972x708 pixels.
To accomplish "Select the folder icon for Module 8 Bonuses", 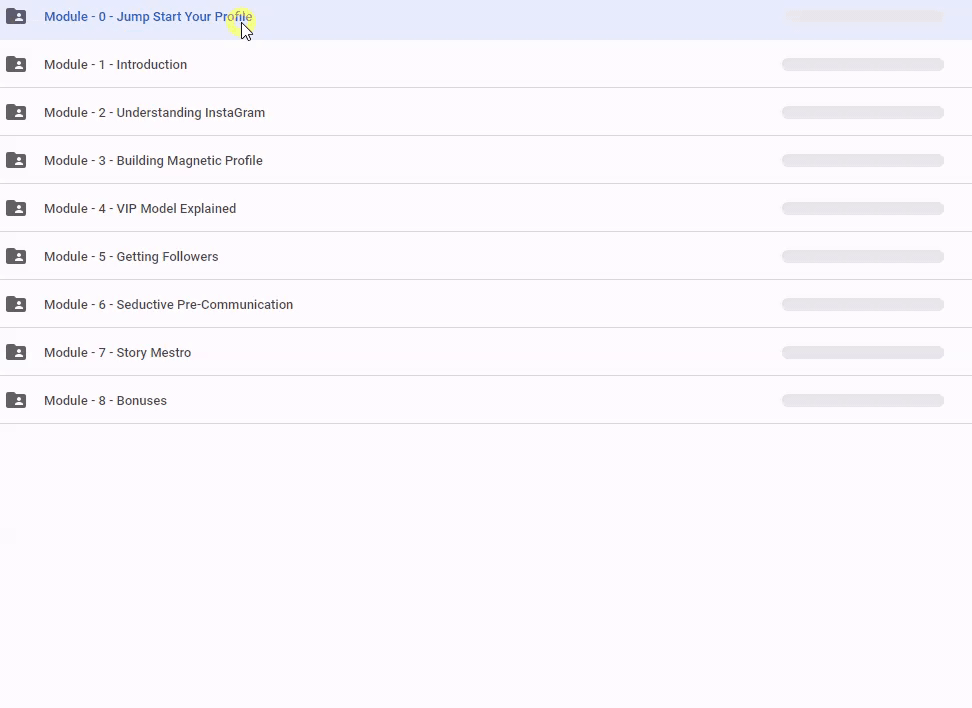I will 16,401.
